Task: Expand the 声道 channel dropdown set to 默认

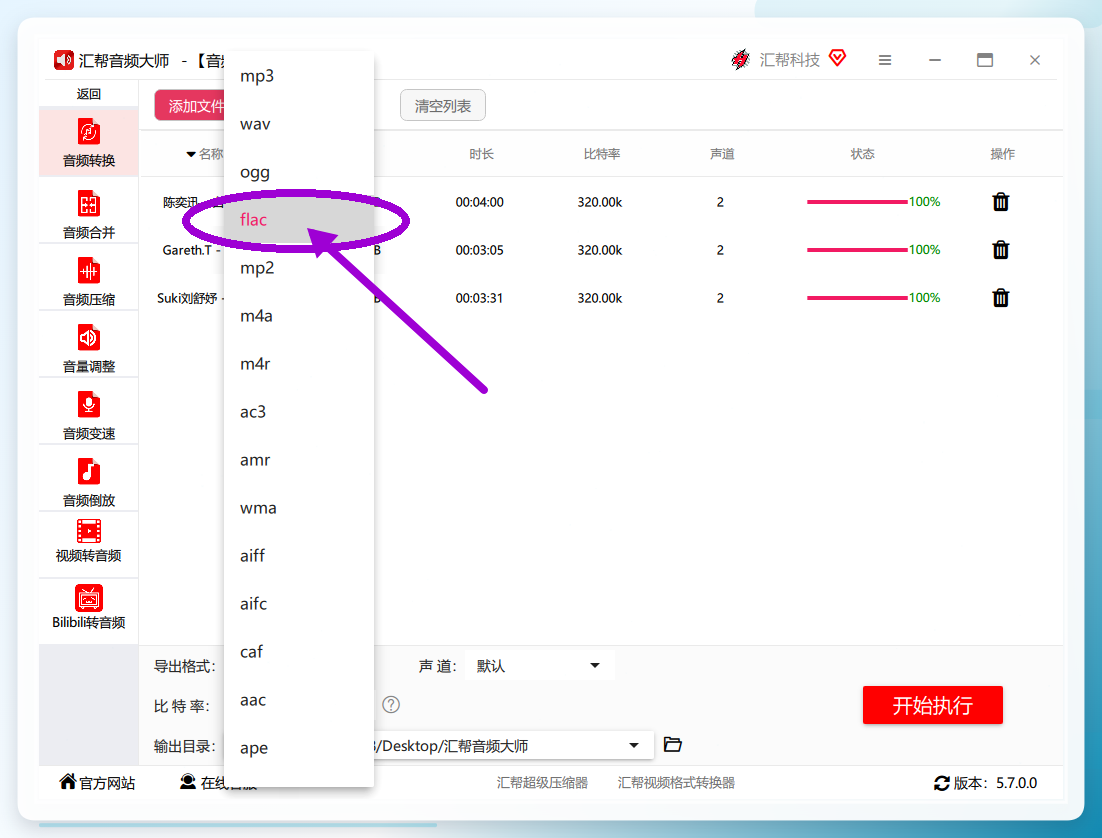Action: pyautogui.click(x=539, y=665)
